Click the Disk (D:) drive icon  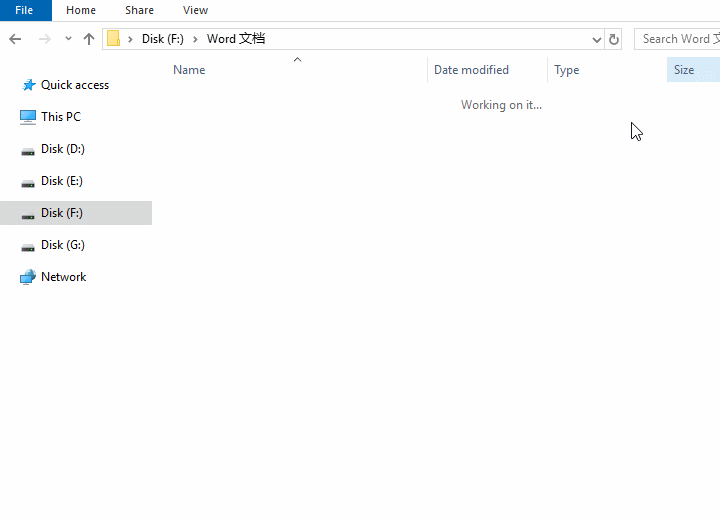coord(28,151)
